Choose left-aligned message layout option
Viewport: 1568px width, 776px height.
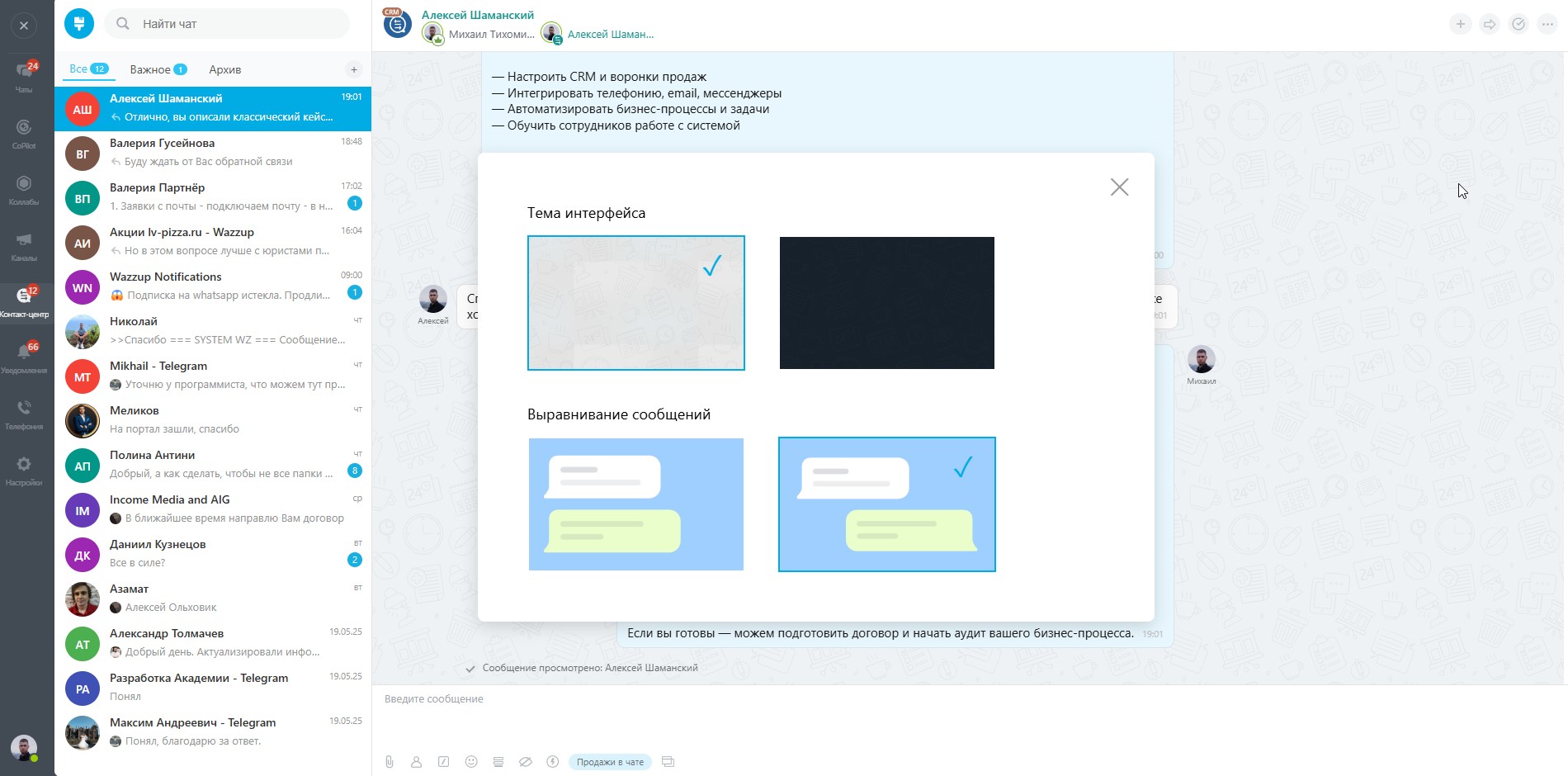point(635,504)
